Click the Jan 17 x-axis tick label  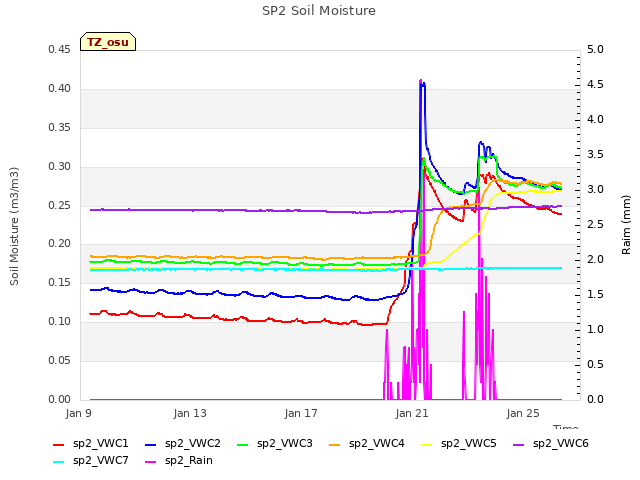coord(301,413)
